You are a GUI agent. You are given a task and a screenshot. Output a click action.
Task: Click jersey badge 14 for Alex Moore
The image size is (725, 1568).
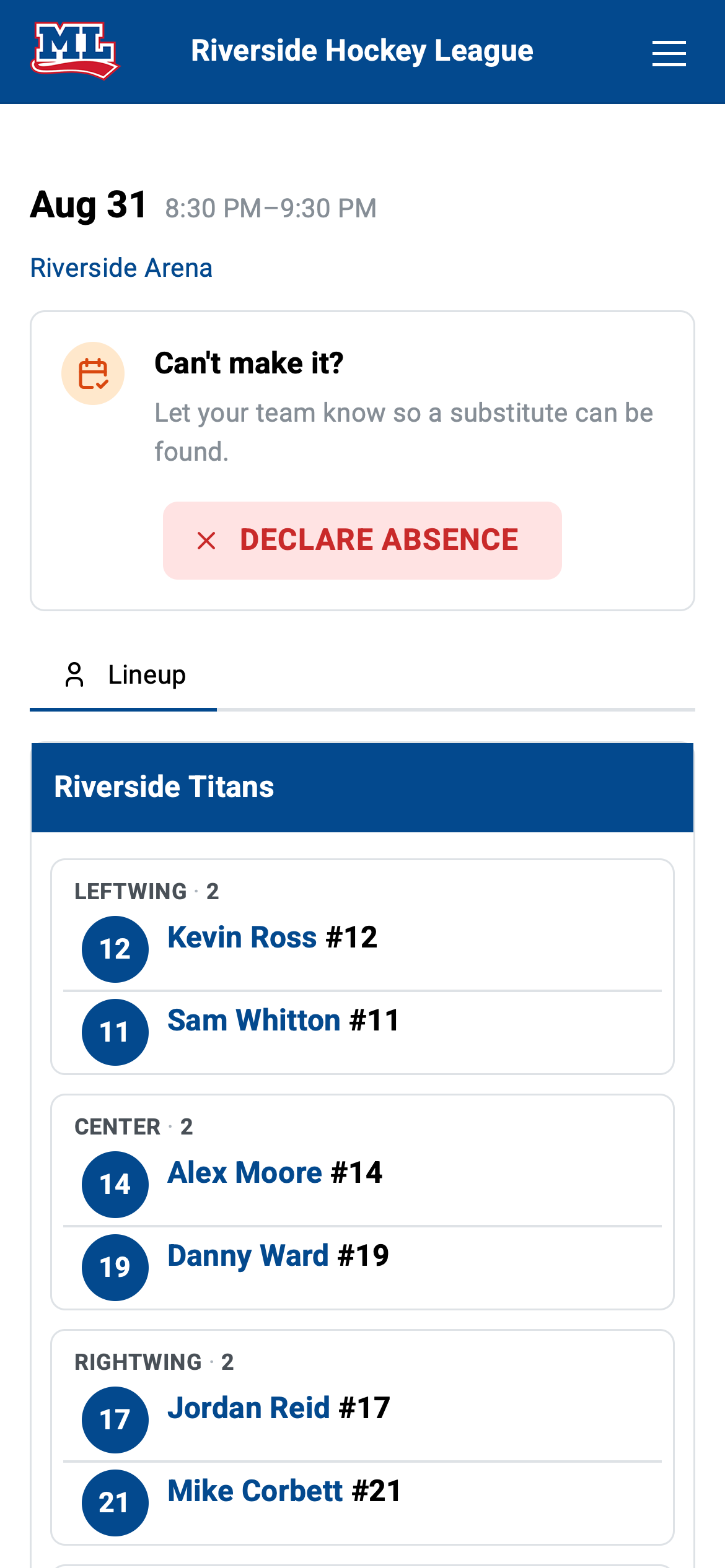coord(115,1184)
